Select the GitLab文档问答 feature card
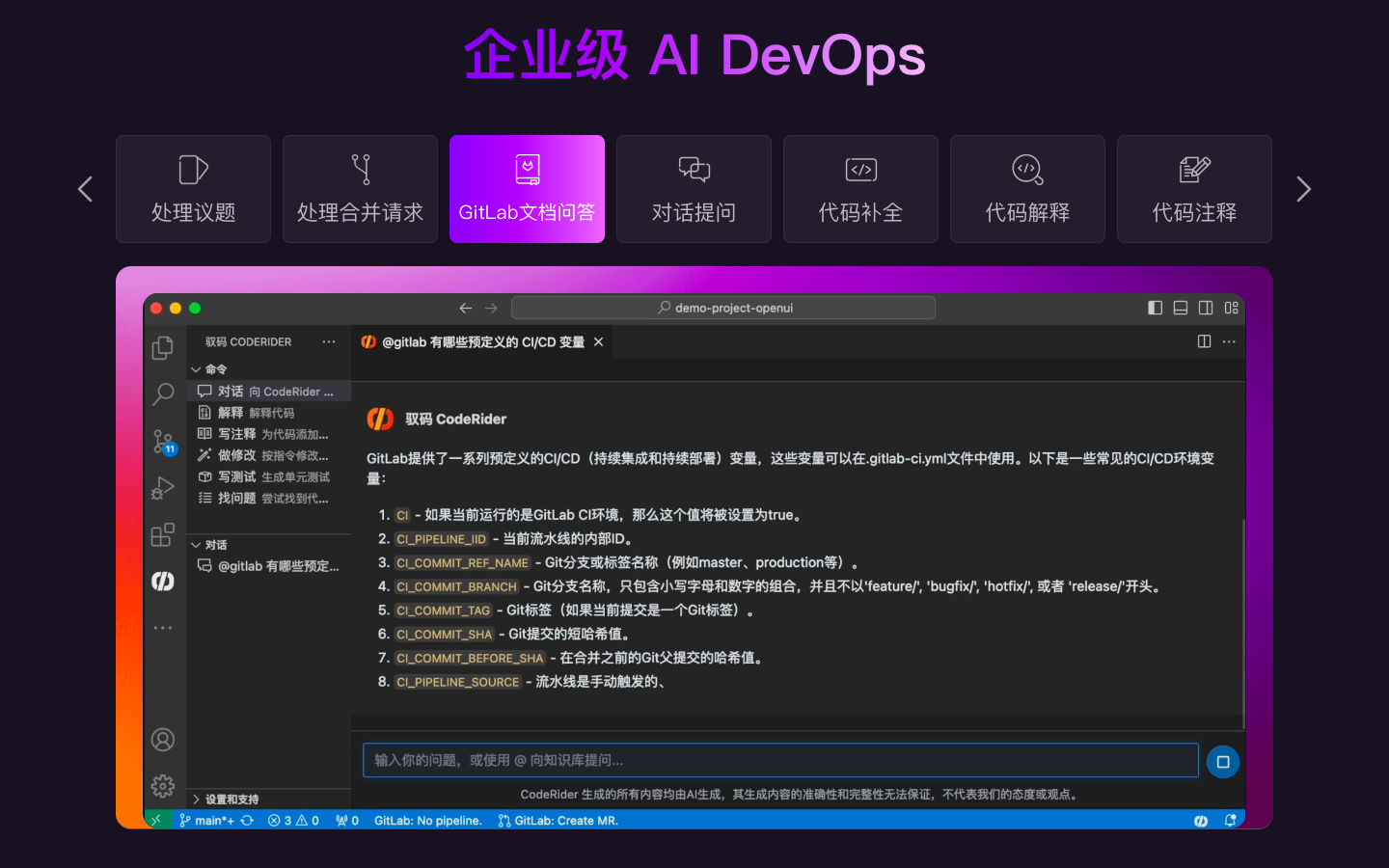 (x=527, y=189)
